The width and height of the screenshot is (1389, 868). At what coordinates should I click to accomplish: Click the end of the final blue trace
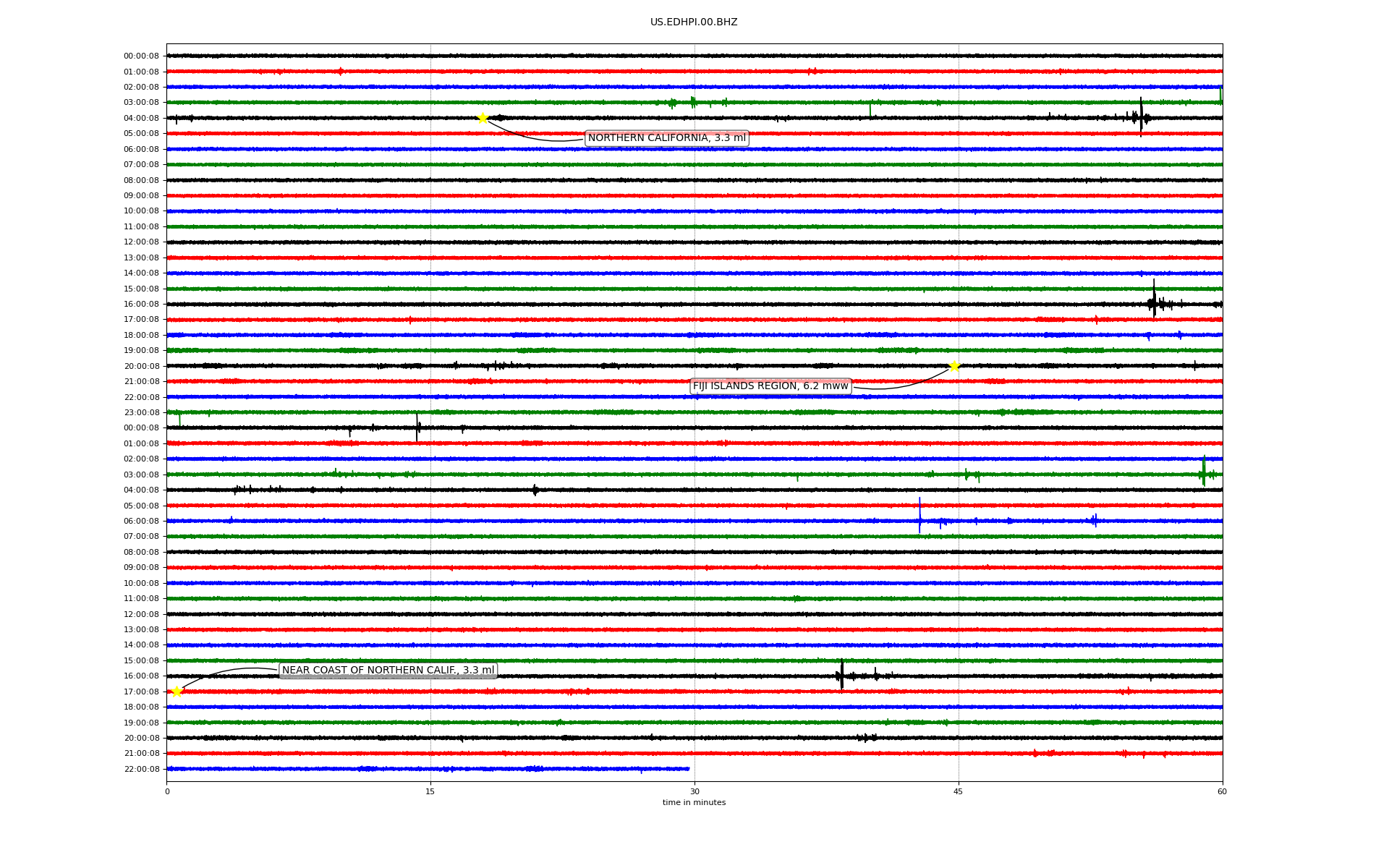tap(689, 769)
